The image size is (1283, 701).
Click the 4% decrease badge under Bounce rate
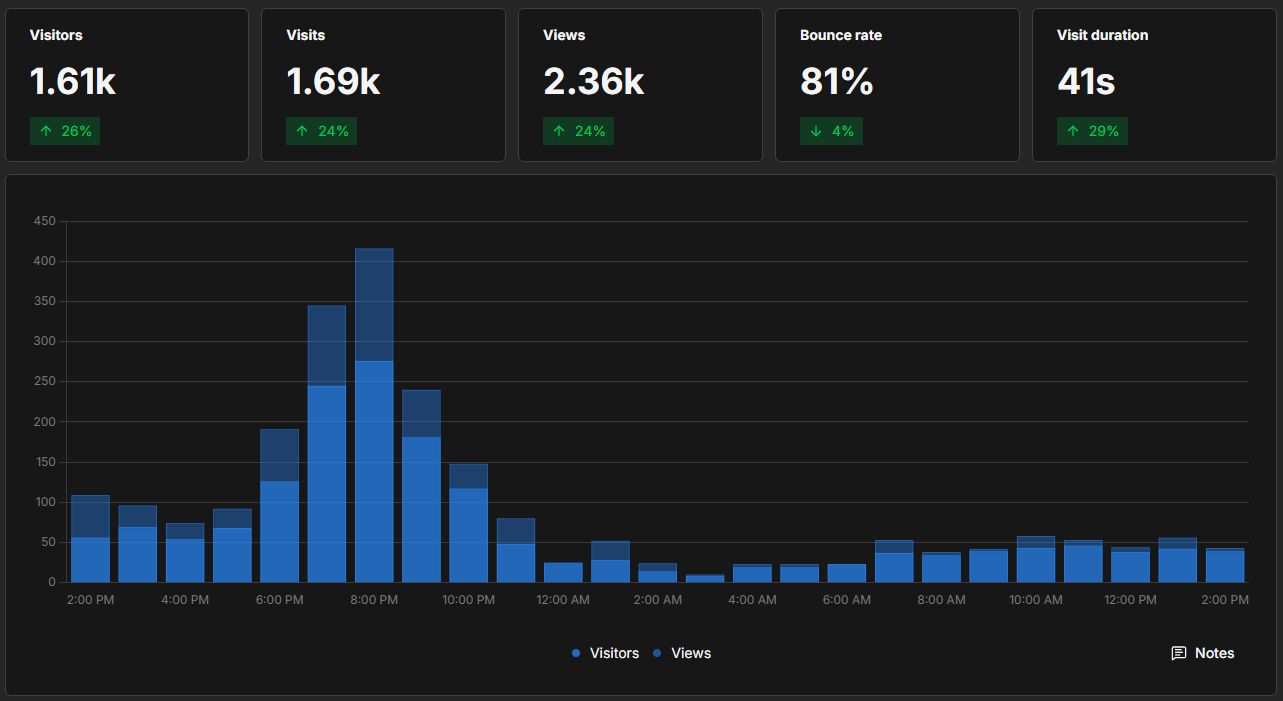pos(831,131)
